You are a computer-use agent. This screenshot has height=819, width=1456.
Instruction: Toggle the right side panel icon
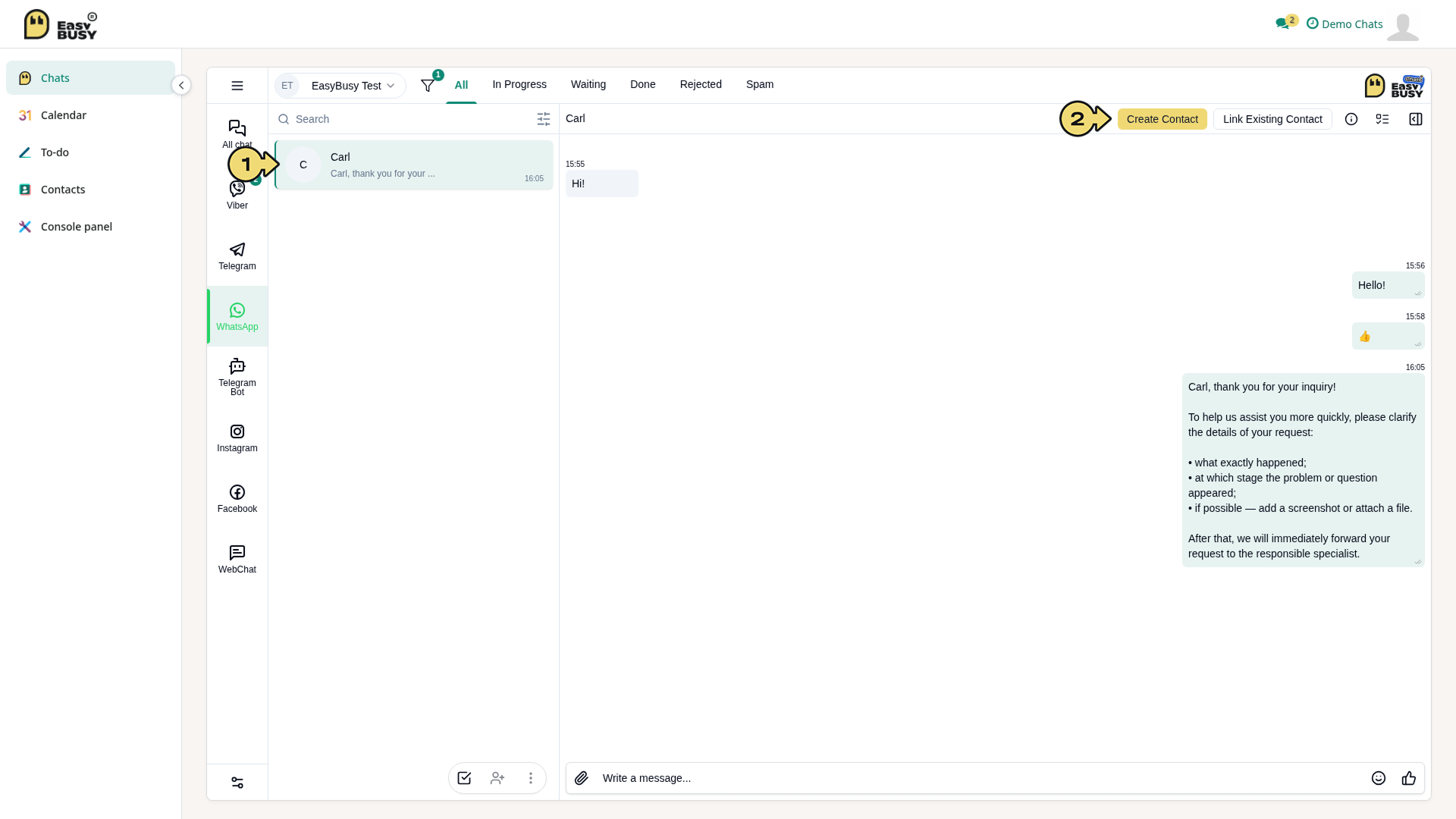click(1416, 119)
